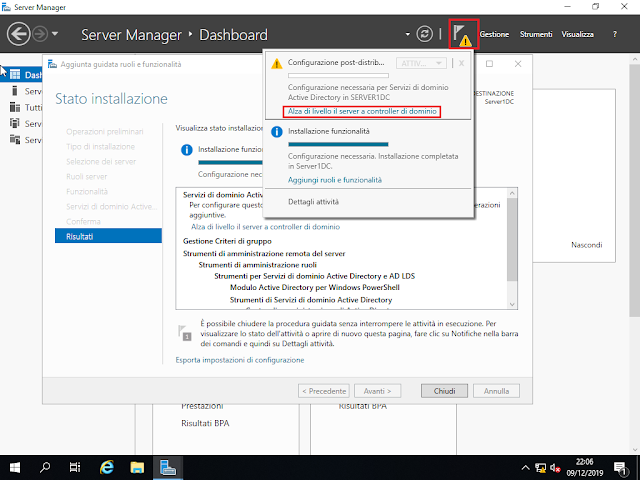Image resolution: width=640 pixels, height=480 pixels.
Task: Click the Annulla button
Action: (x=496, y=391)
